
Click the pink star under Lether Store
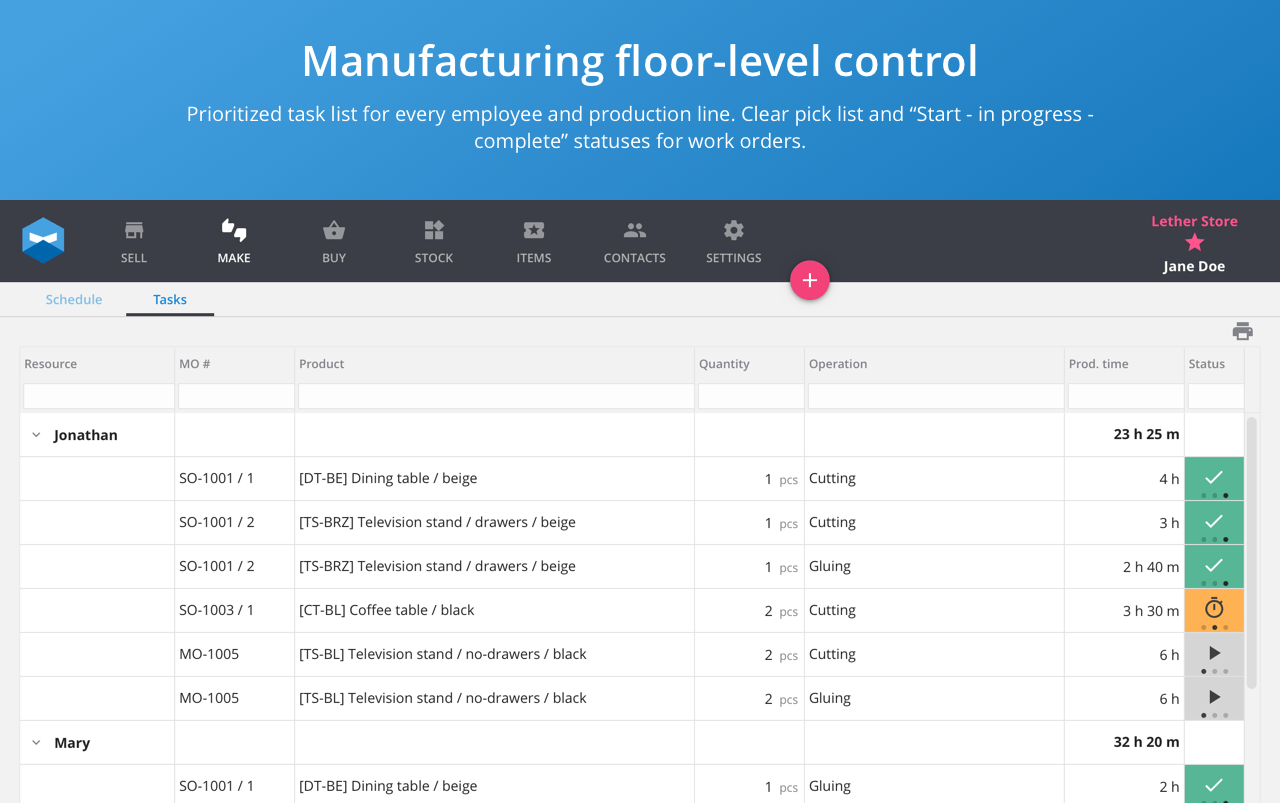point(1194,243)
